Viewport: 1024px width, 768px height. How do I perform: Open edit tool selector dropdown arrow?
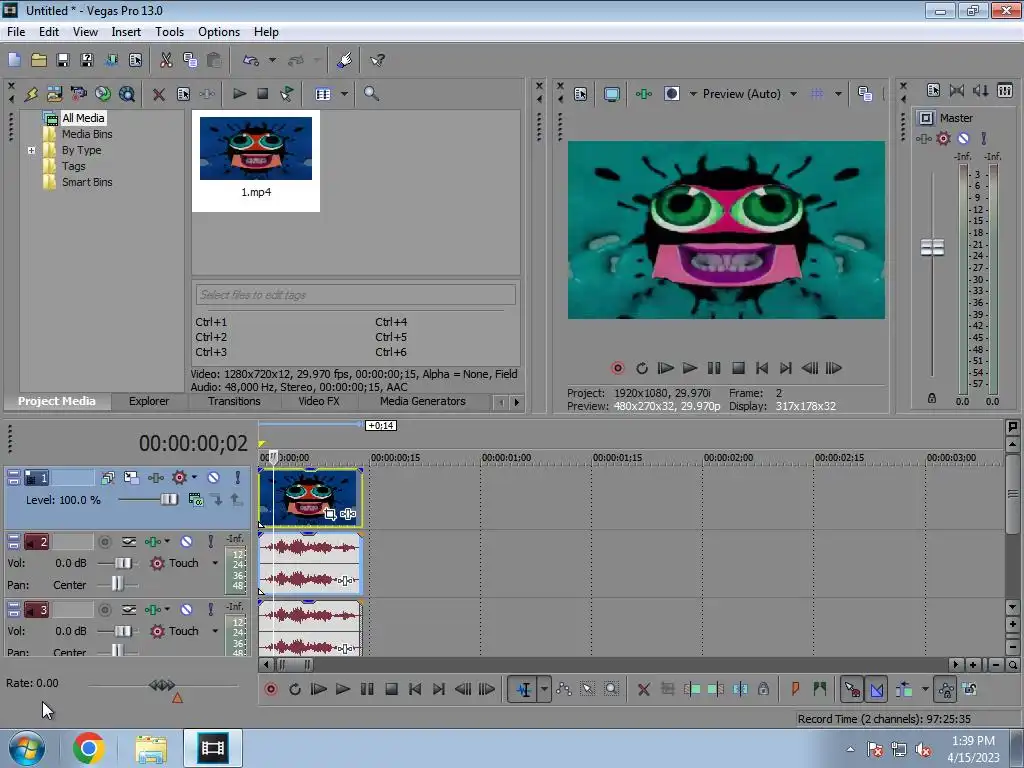click(544, 689)
